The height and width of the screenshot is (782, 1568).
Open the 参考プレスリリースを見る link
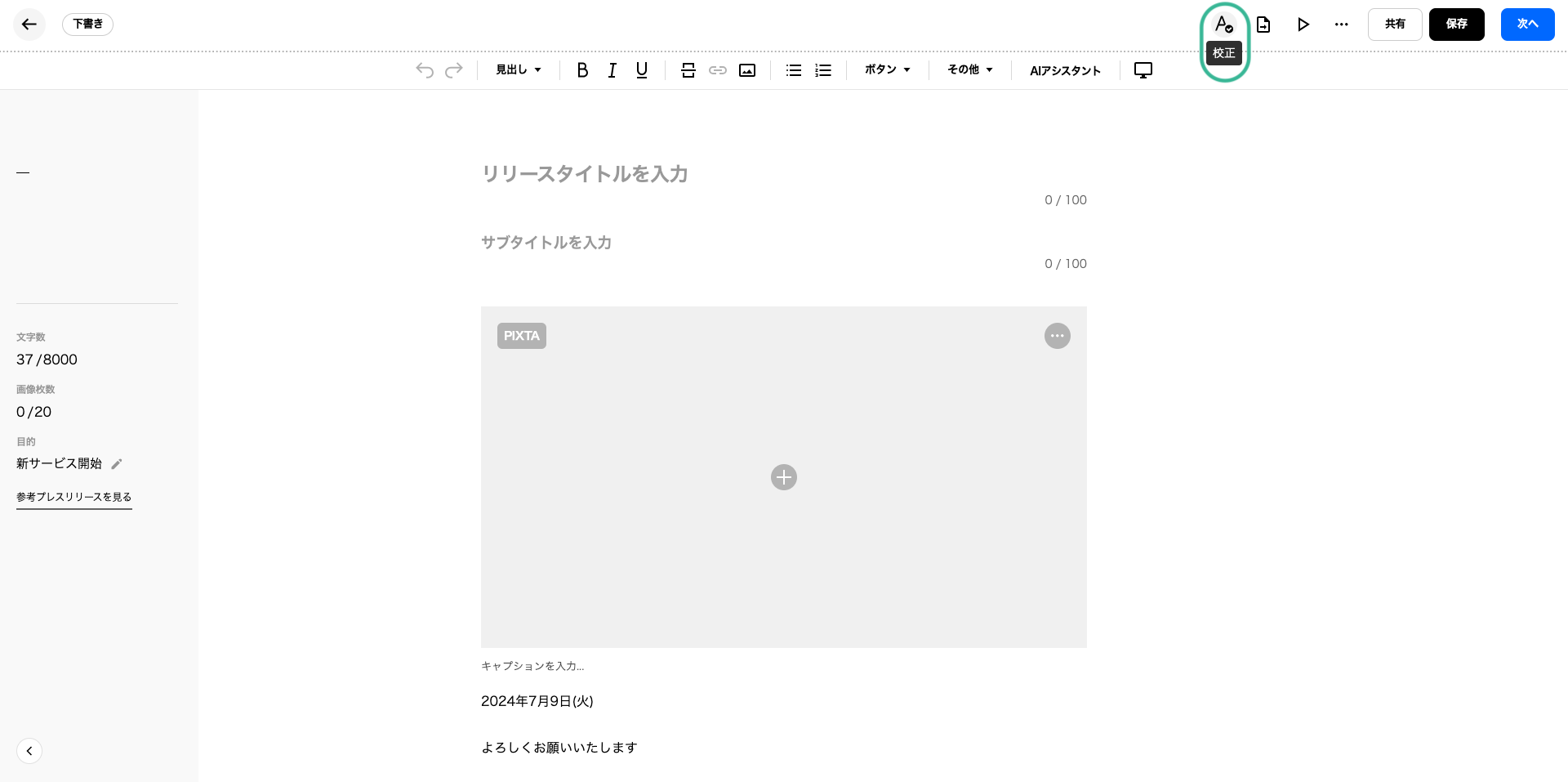74,497
